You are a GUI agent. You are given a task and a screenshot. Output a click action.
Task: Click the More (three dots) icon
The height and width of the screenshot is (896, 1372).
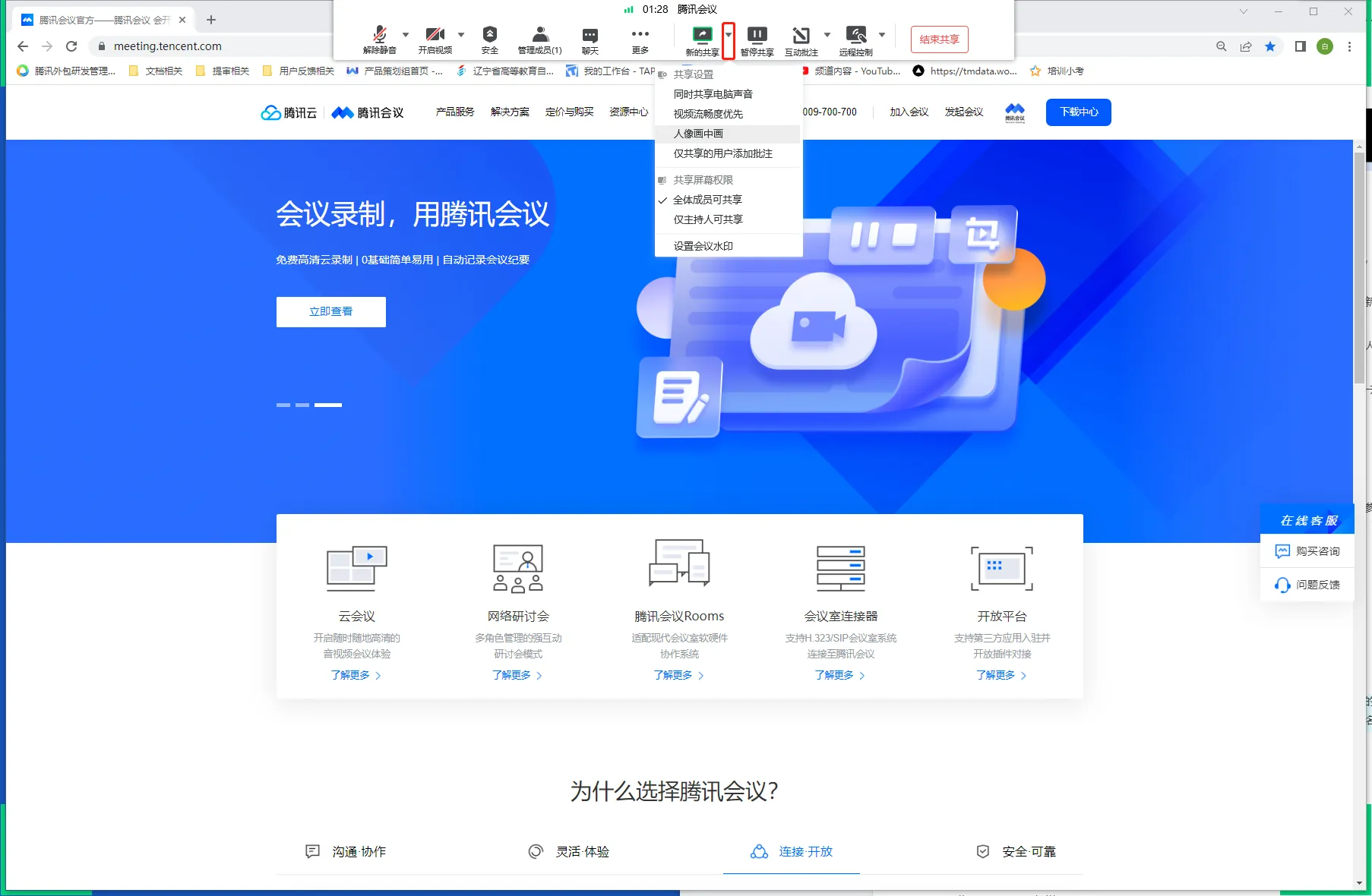tap(640, 34)
